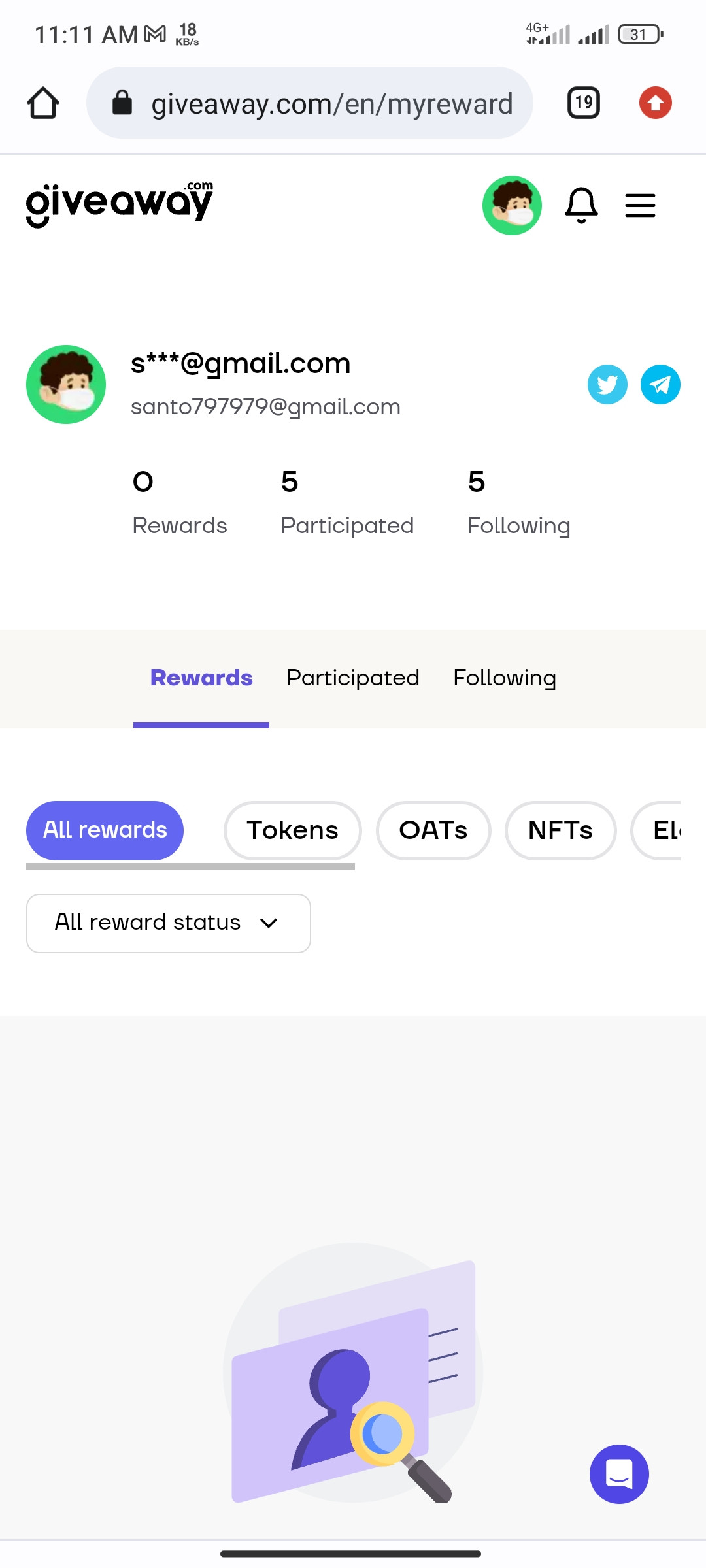Open the notifications bell
The height and width of the screenshot is (1568, 706).
[x=580, y=205]
